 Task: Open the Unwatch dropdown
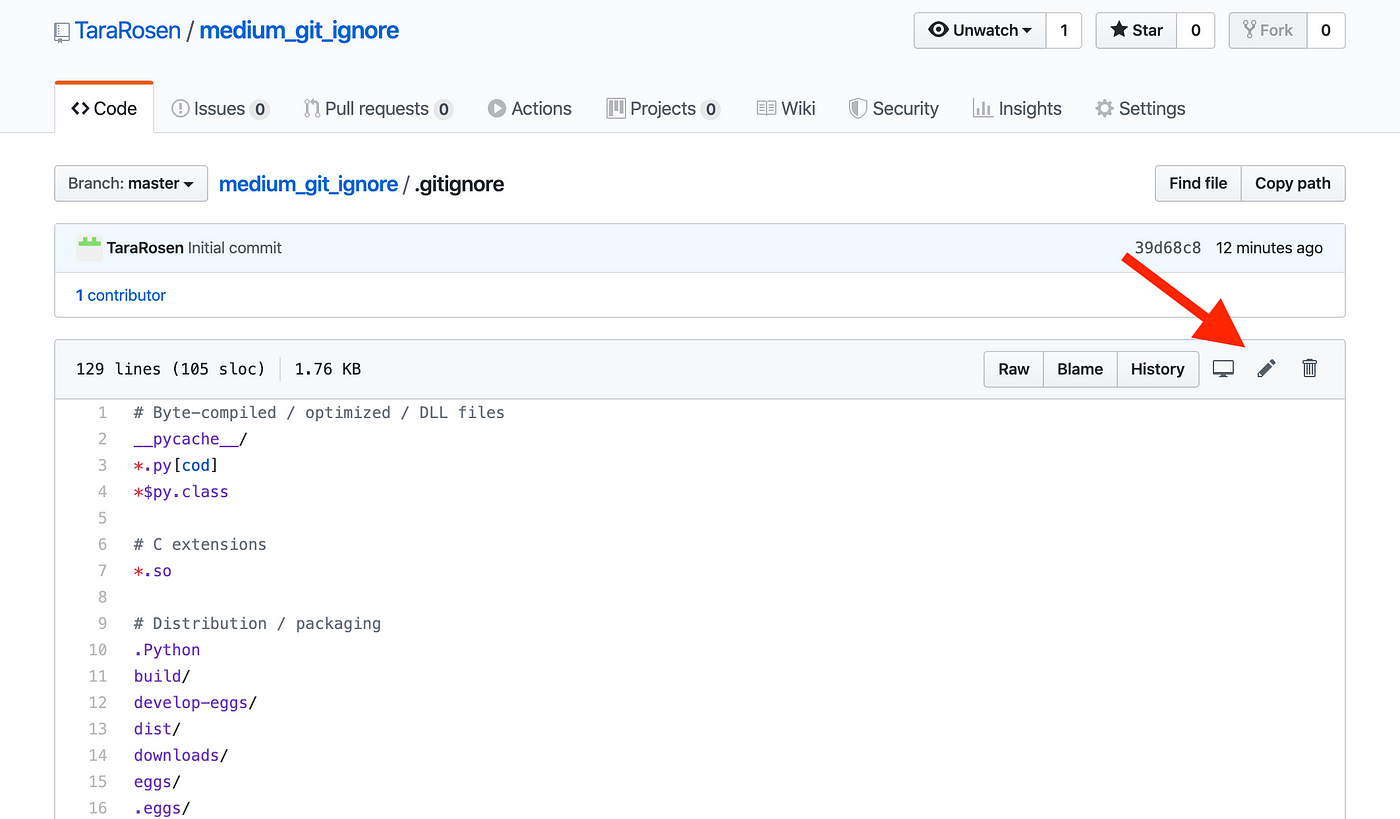click(x=980, y=30)
